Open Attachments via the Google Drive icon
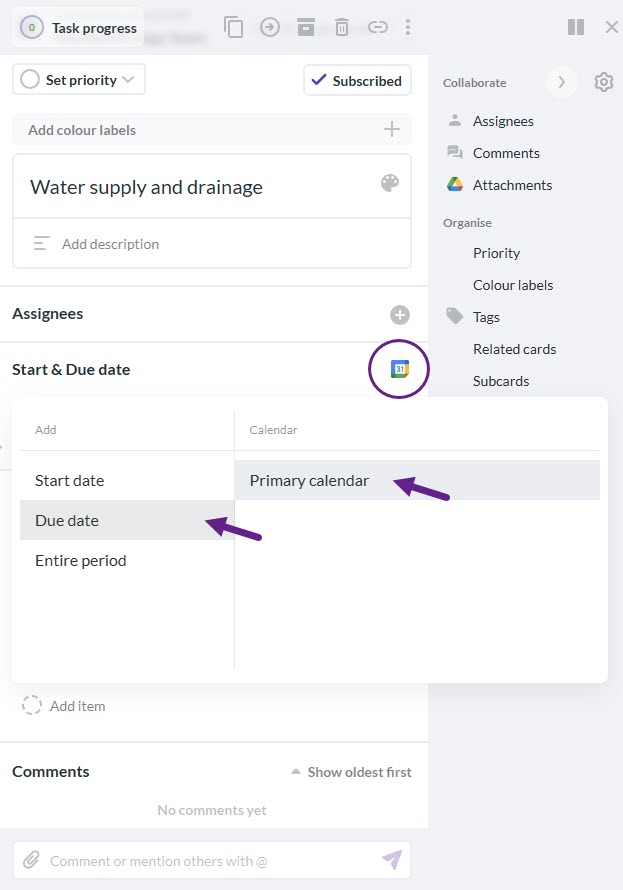Image resolution: width=623 pixels, height=890 pixels. click(457, 184)
